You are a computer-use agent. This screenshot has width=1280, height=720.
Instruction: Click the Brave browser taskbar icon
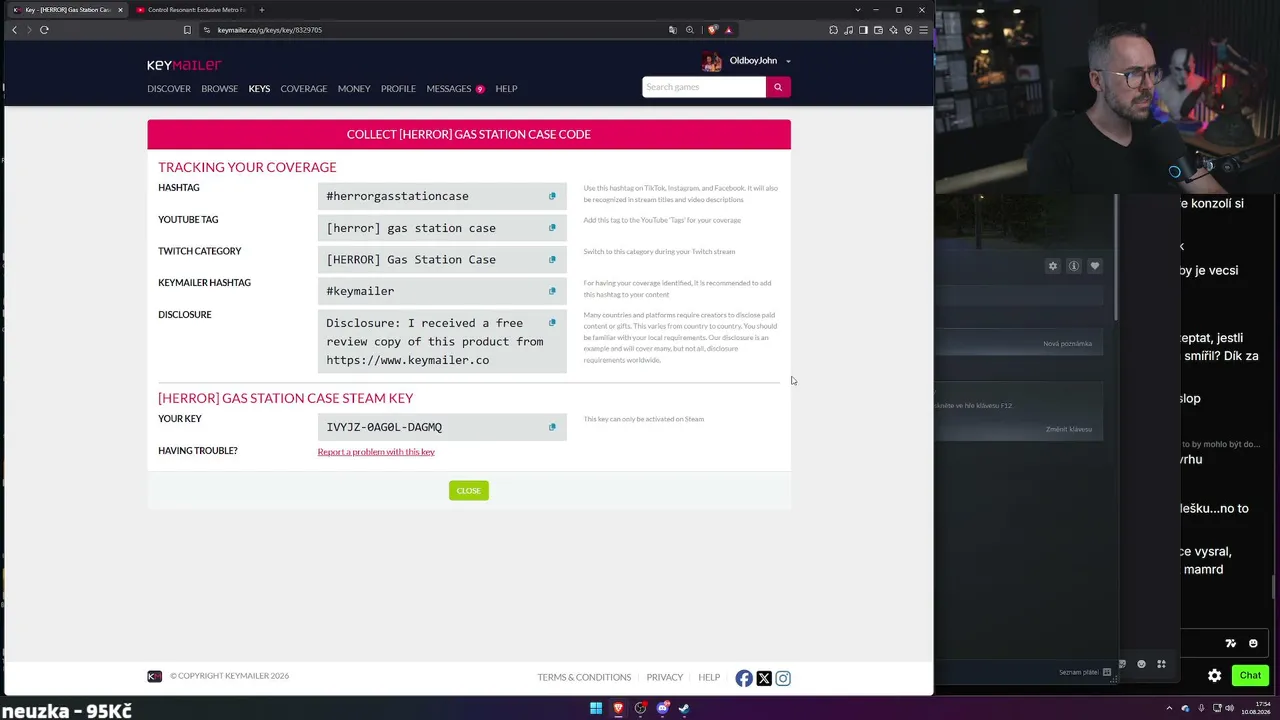618,708
